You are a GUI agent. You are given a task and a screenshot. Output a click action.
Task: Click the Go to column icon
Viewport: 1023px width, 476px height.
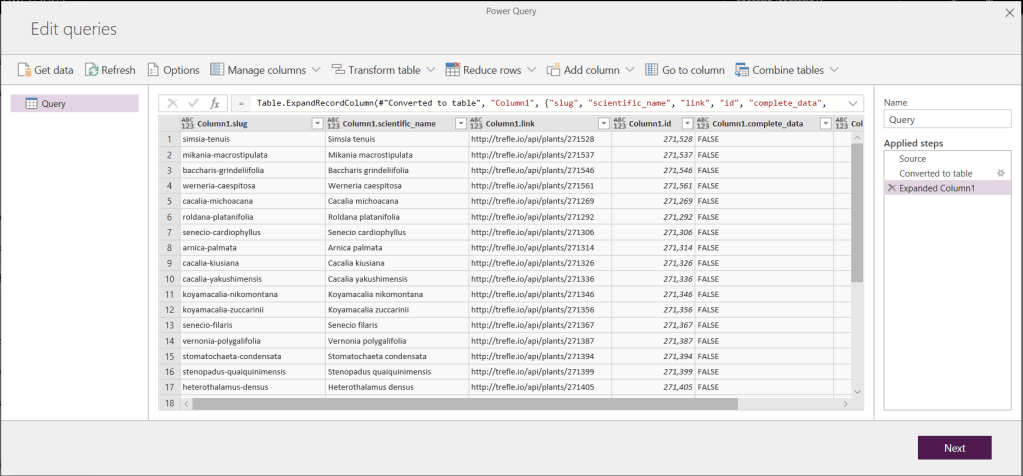[x=652, y=70]
